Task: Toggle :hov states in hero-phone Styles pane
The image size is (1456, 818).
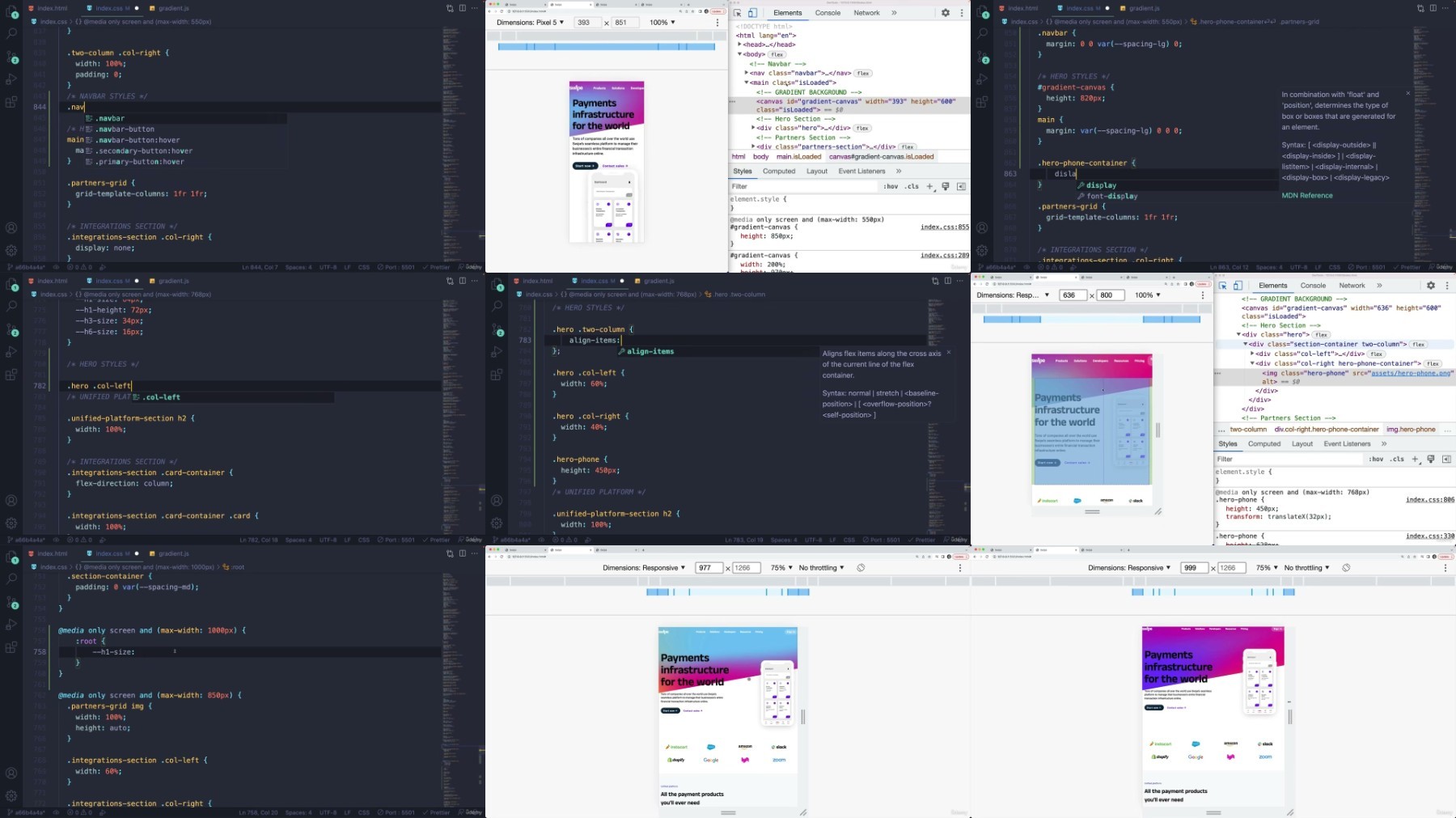Action: [1376, 460]
